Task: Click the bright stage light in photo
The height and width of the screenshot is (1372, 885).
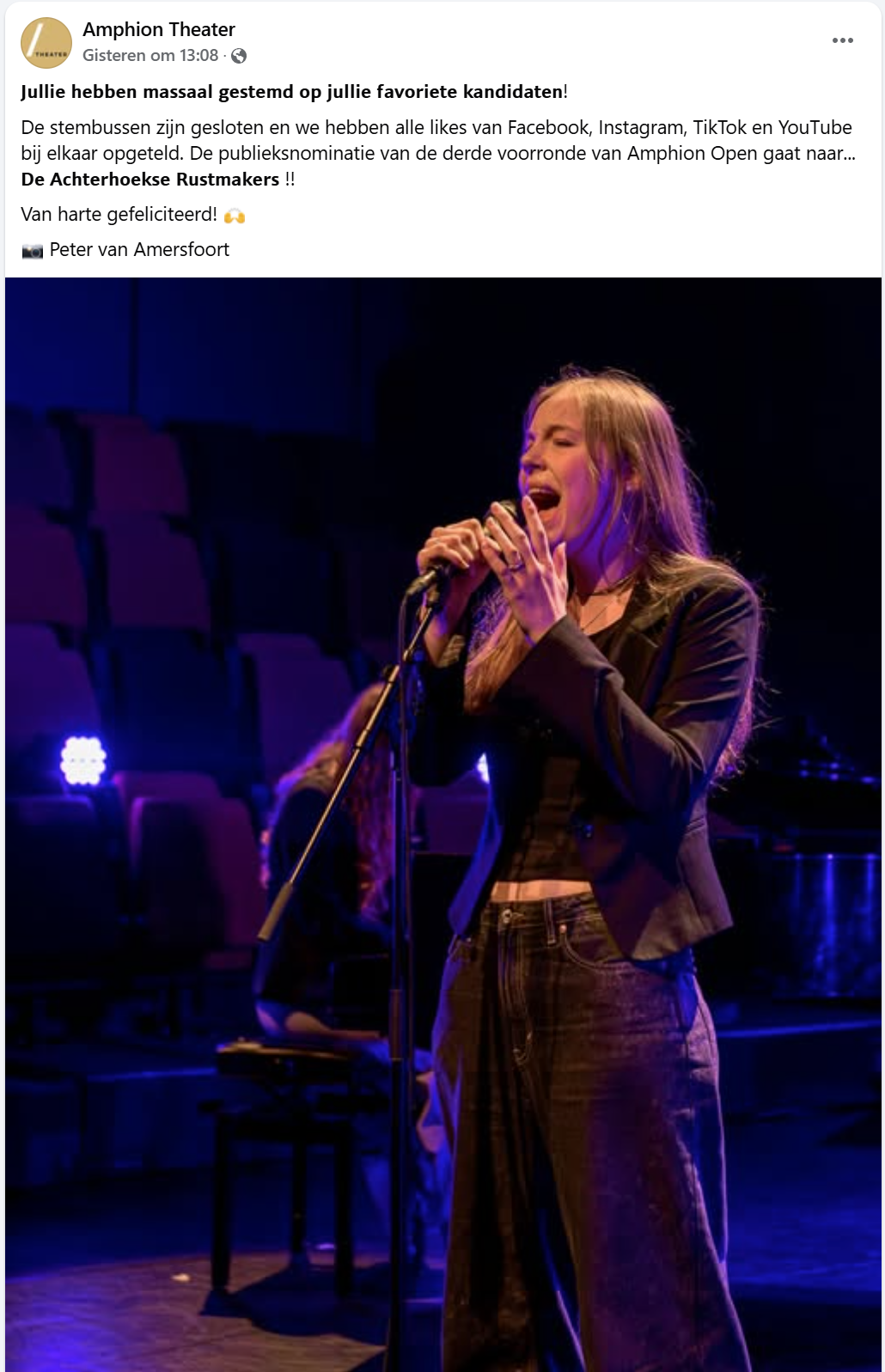Action: (83, 760)
